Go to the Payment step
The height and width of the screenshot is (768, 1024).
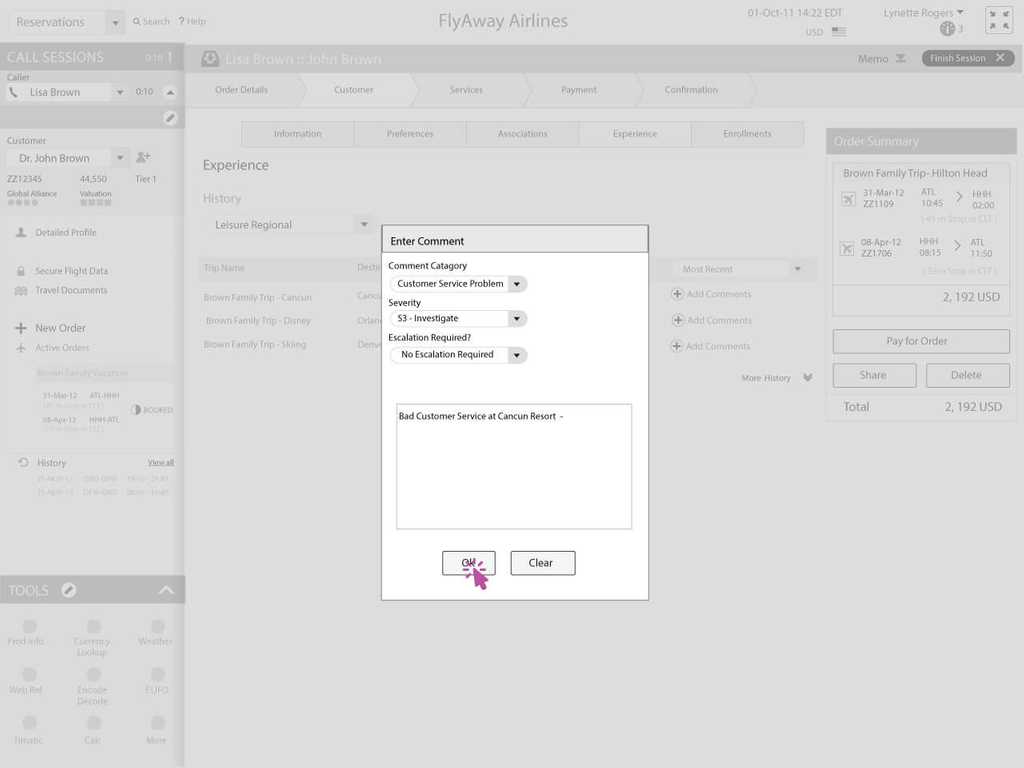tap(578, 90)
